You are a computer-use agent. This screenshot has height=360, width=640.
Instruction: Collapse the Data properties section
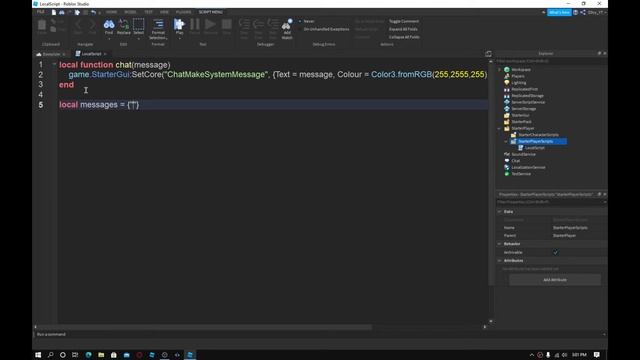500,212
